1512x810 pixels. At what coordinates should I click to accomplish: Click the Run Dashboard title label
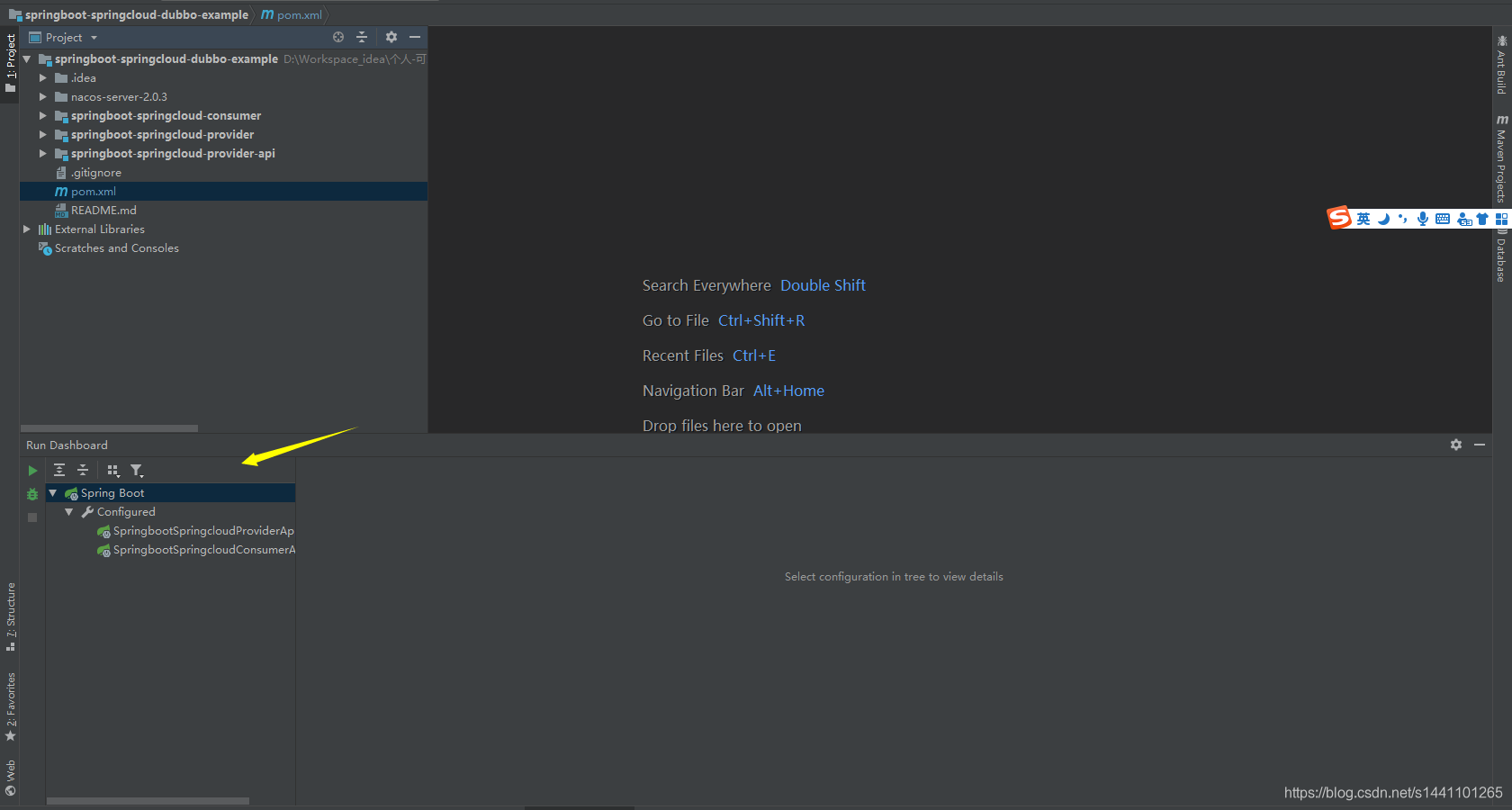[67, 445]
